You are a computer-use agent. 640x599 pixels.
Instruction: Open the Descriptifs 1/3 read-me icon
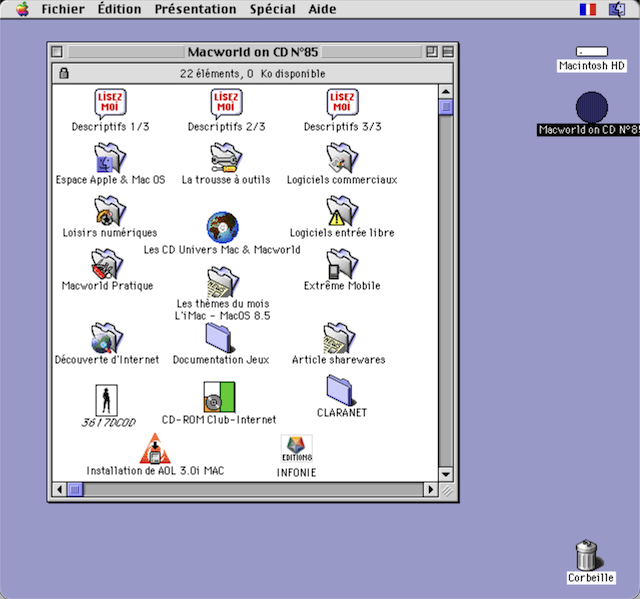[110, 104]
